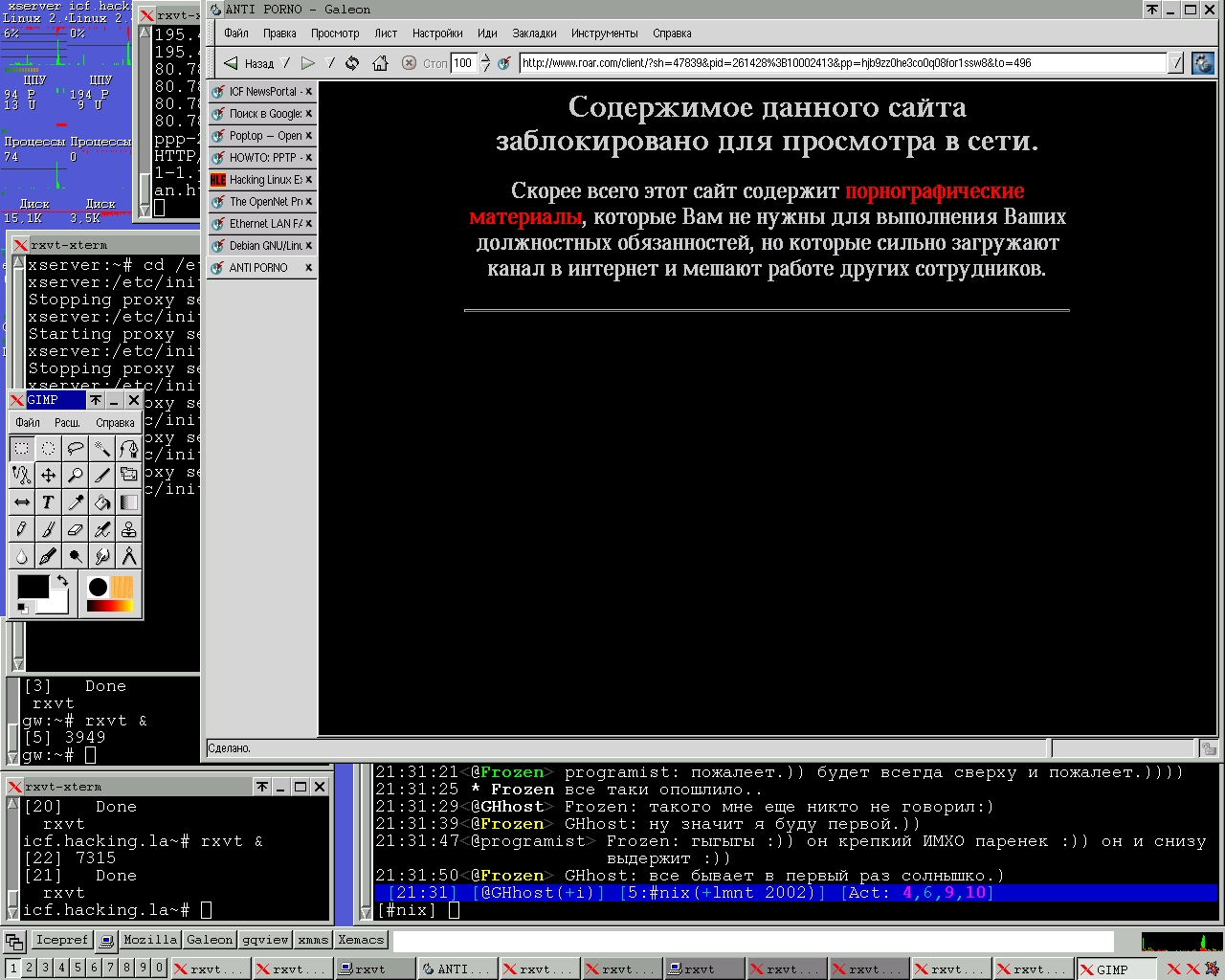Click Galeon zoom value field showing 100
This screenshot has width=1225, height=980.
(463, 63)
